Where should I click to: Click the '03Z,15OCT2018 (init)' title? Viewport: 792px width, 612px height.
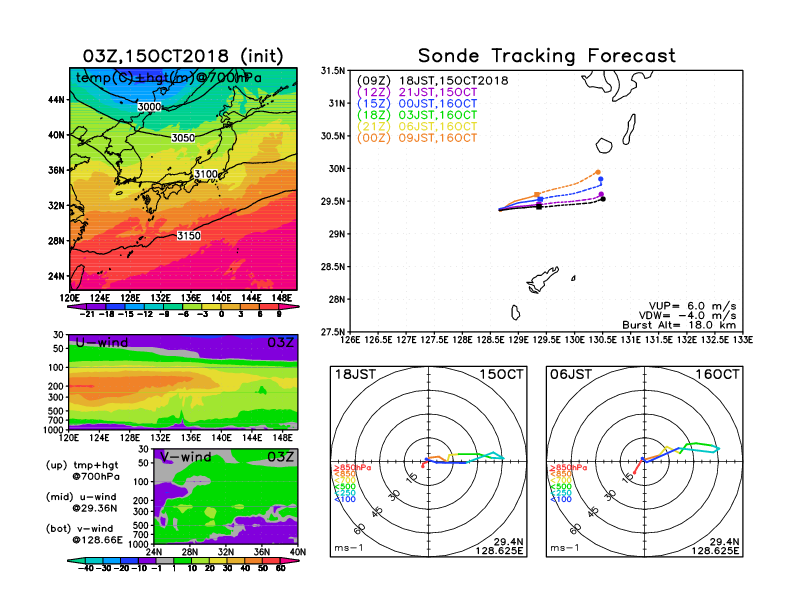pyautogui.click(x=183, y=56)
